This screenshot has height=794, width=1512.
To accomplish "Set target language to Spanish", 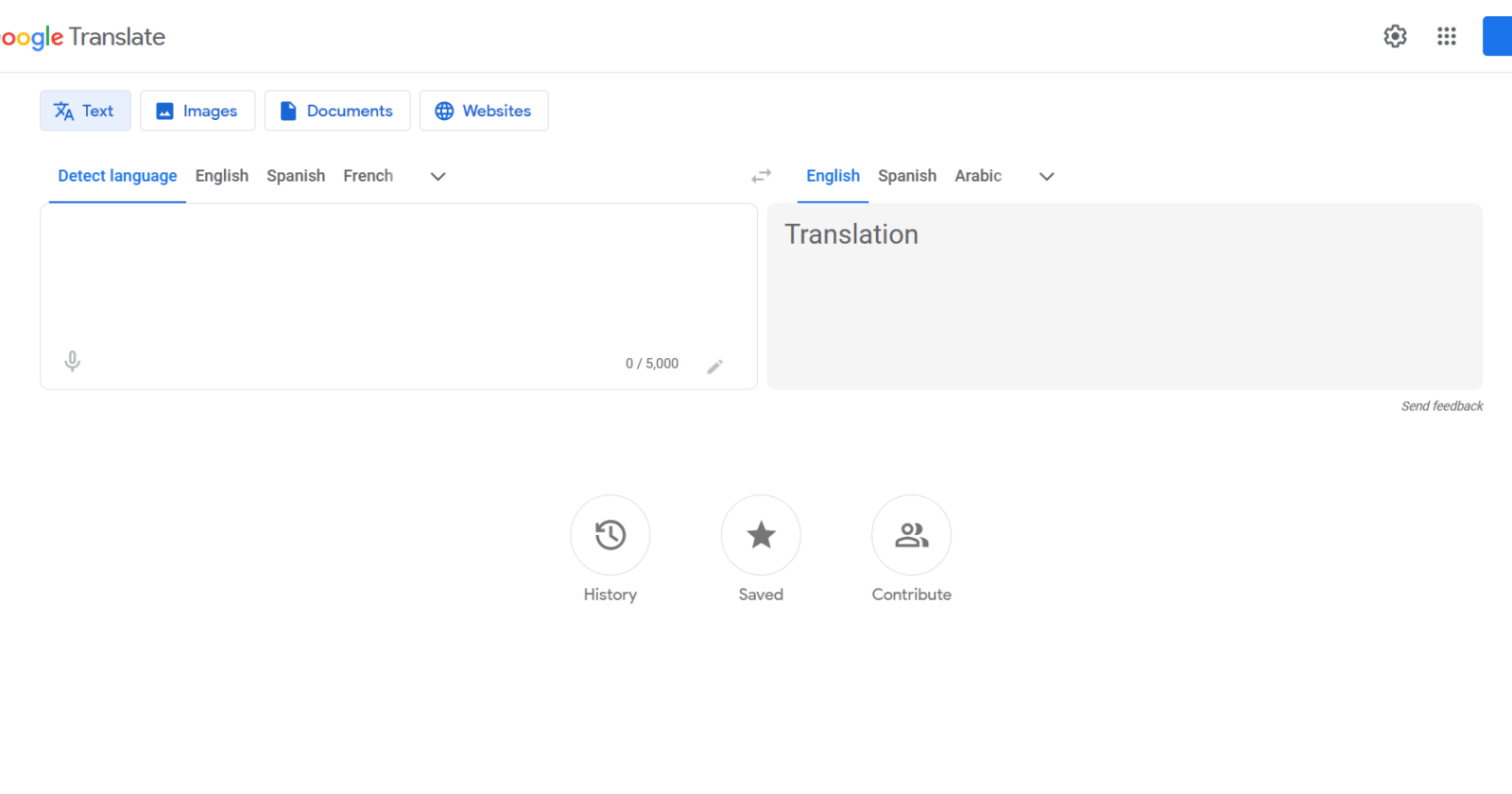I will pos(906,176).
